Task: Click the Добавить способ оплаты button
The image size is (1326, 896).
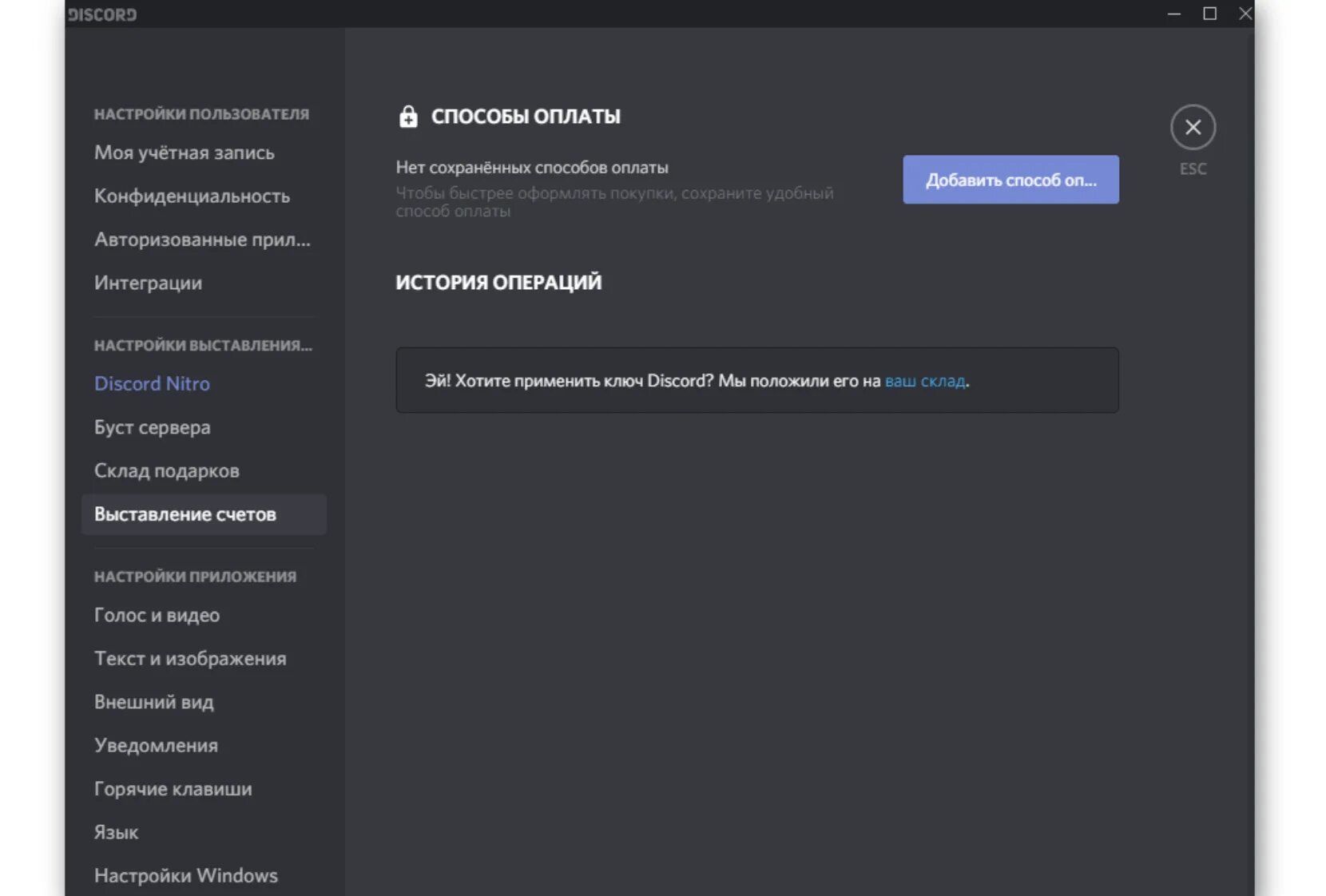Action: coord(1010,180)
